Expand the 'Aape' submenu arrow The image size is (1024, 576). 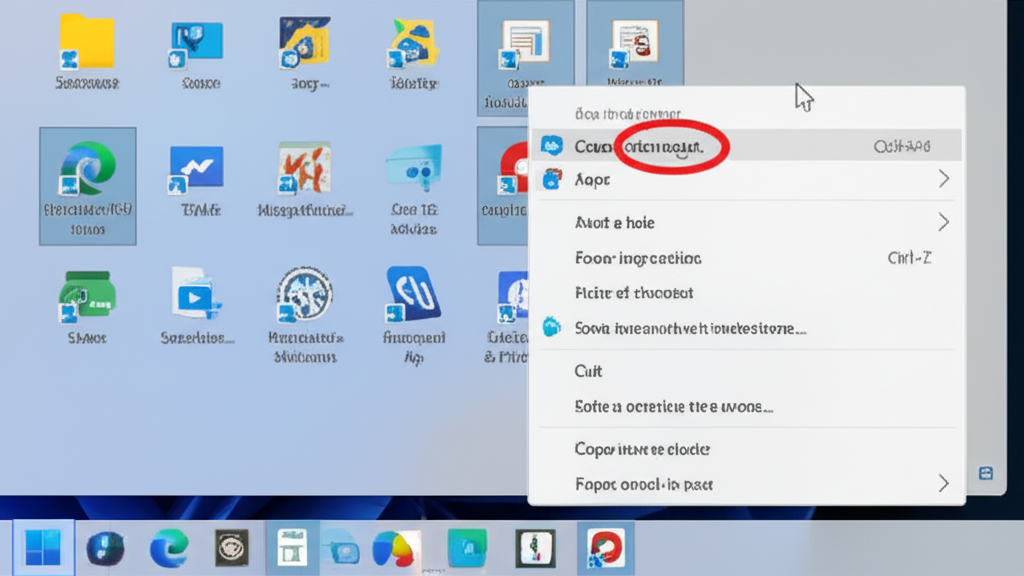coord(943,180)
